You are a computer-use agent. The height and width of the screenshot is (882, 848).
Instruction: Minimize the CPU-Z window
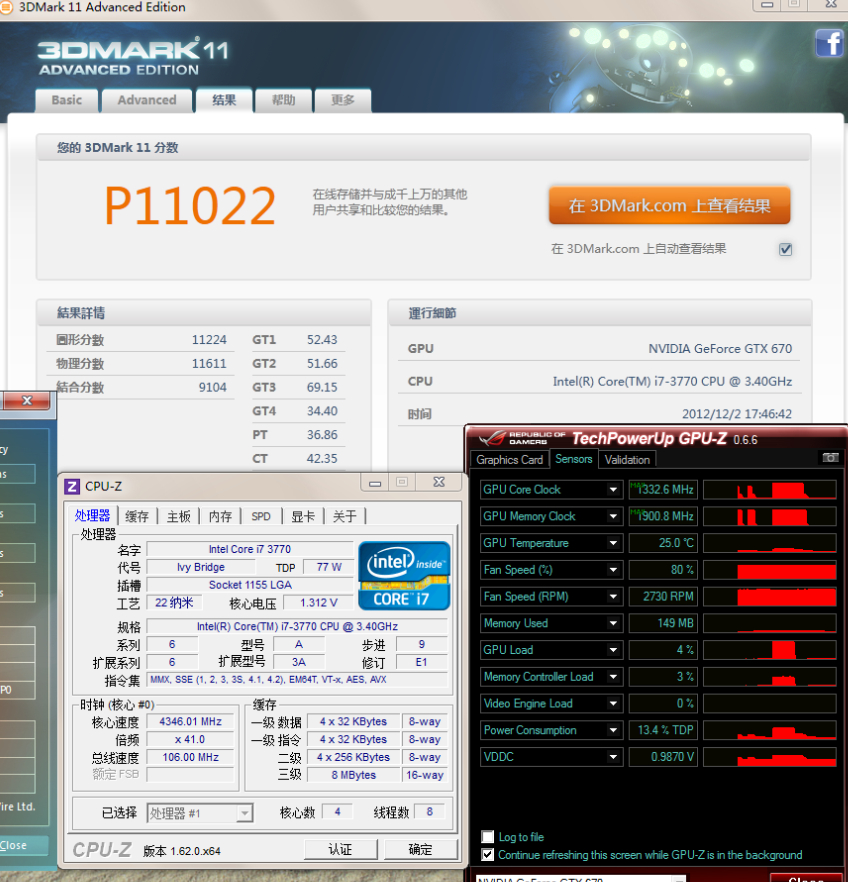click(375, 483)
